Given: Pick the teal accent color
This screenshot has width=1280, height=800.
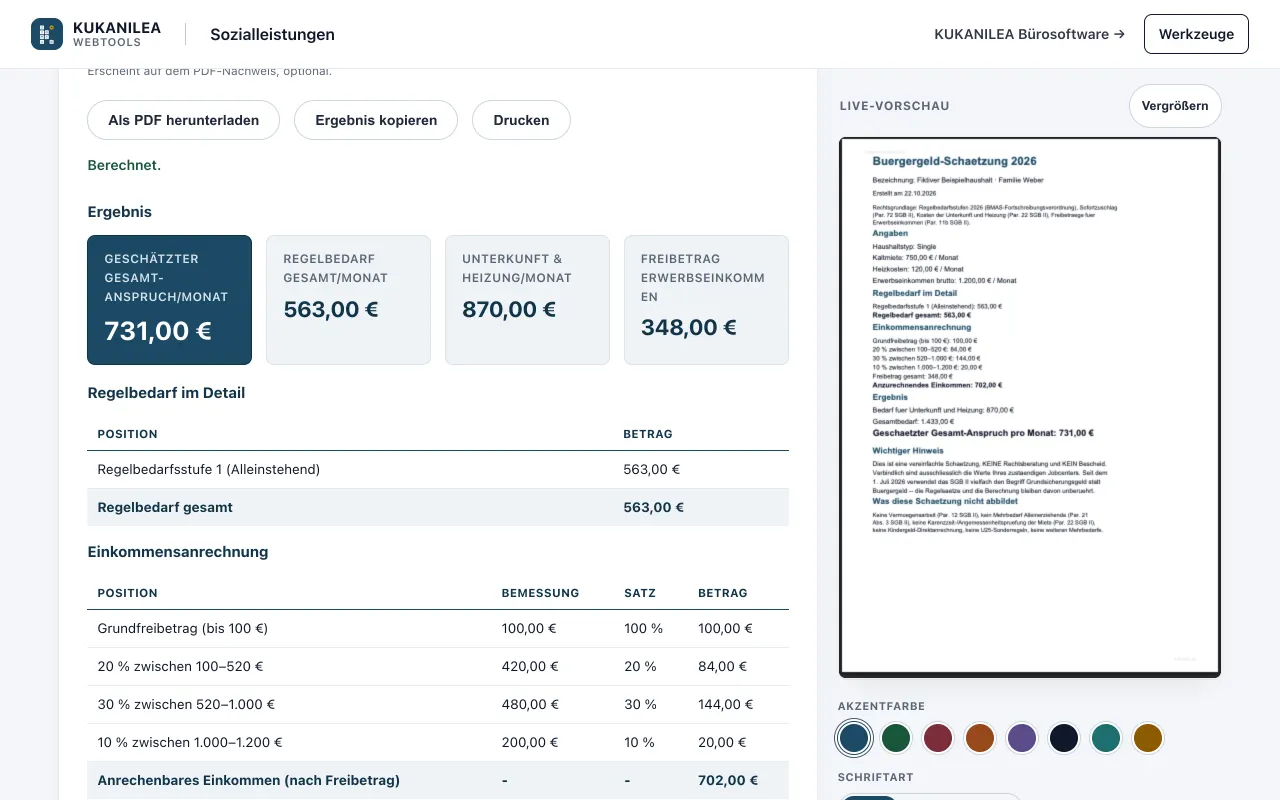Looking at the screenshot, I should pyautogui.click(x=1106, y=738).
